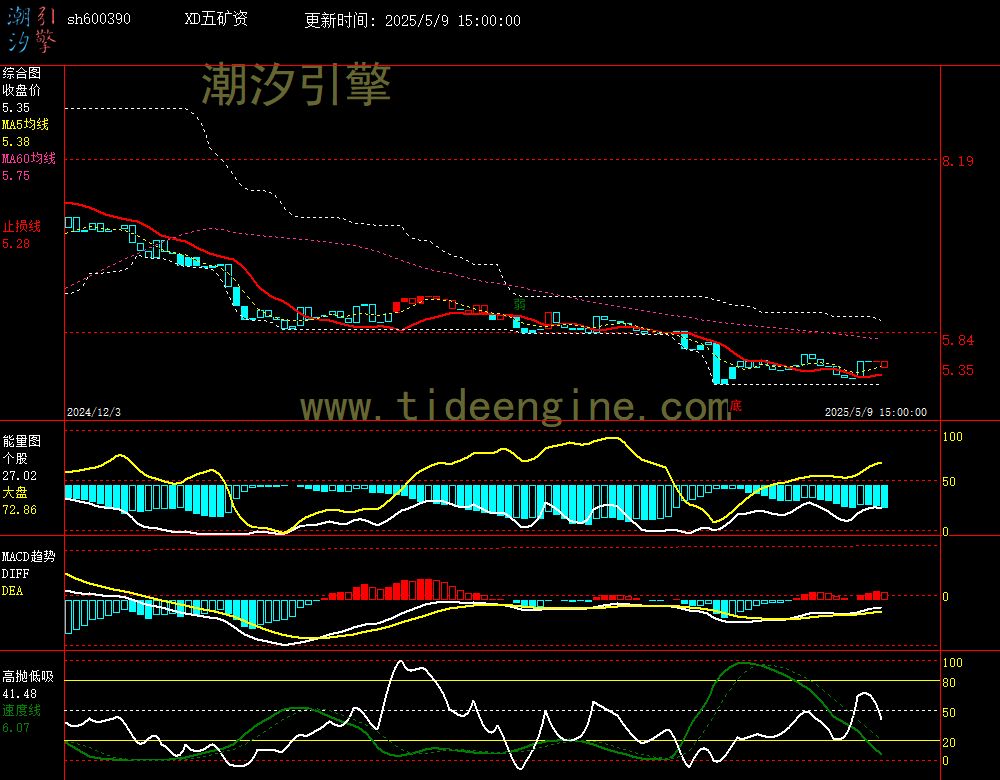This screenshot has width=1000, height=780.
Task: Click the stock name XD五矿资
Action: tap(216, 19)
